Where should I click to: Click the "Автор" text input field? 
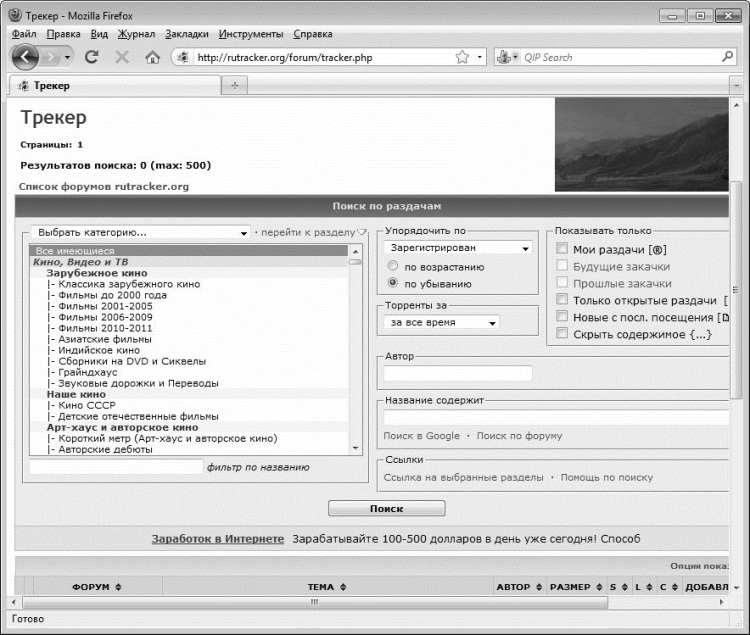[x=458, y=373]
